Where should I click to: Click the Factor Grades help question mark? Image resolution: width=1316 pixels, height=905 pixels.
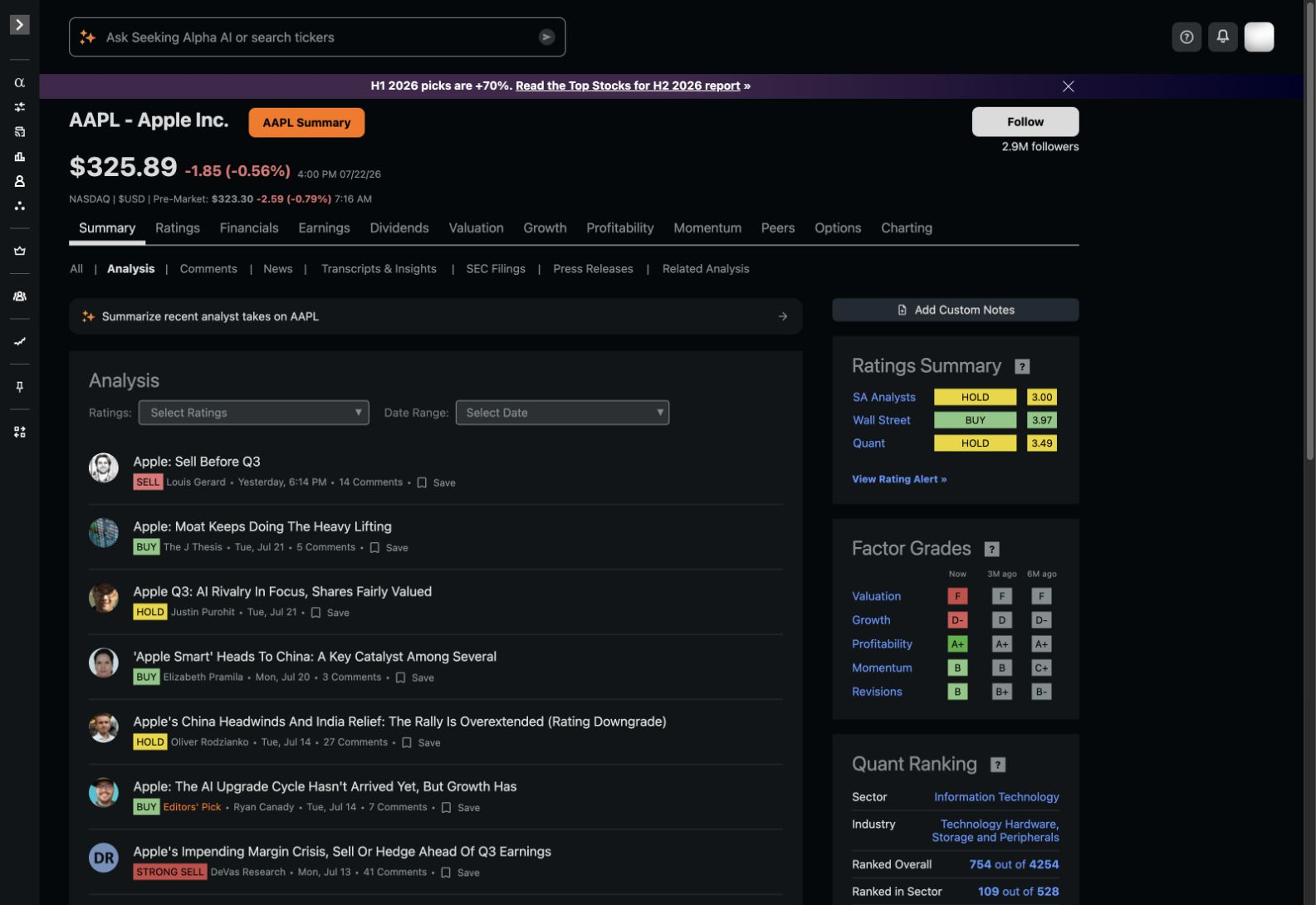[991, 550]
